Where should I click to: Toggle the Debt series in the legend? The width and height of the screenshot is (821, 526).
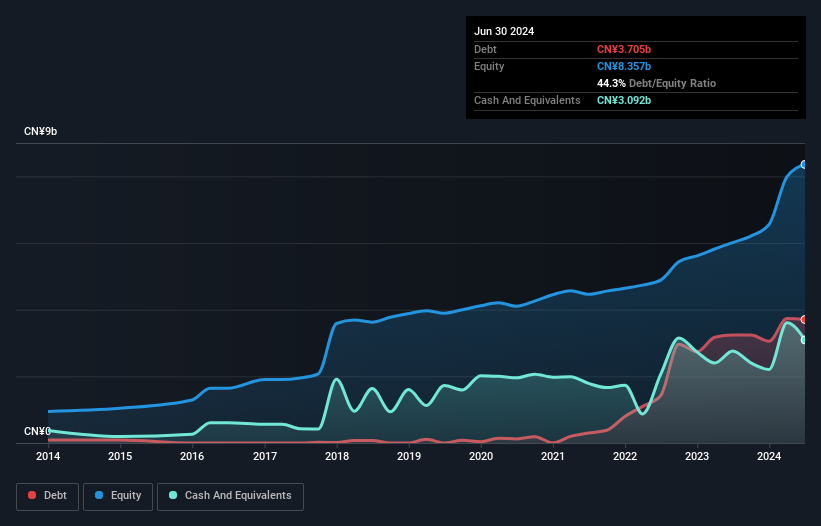[x=46, y=496]
